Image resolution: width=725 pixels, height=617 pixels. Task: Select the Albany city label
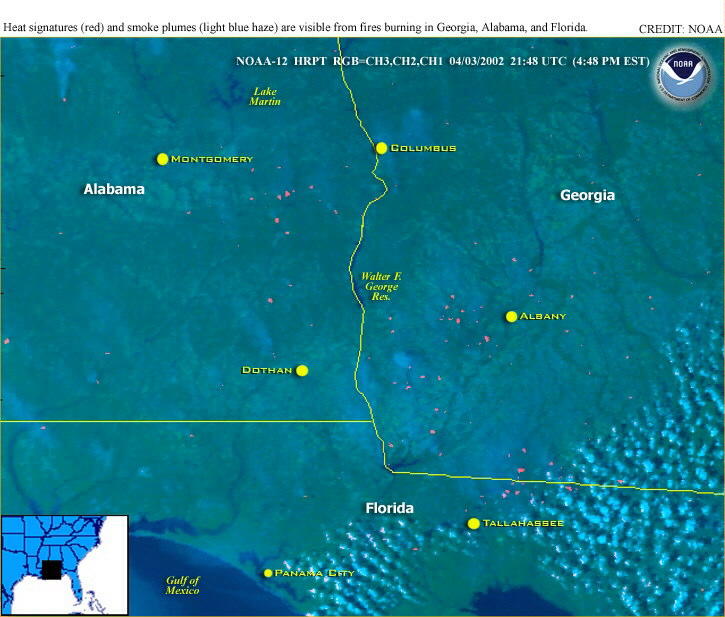click(x=543, y=316)
